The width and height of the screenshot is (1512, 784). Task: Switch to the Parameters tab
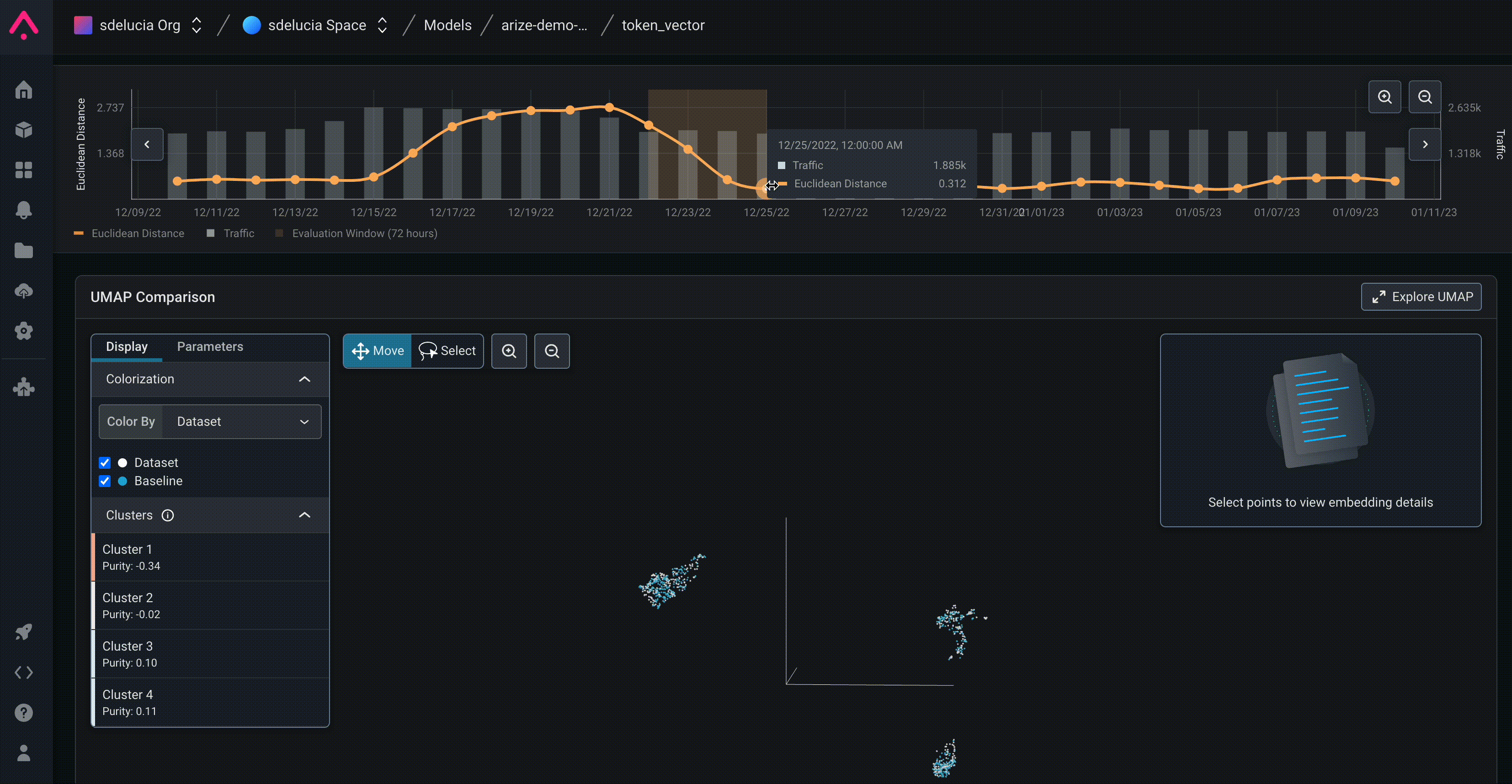[209, 347]
